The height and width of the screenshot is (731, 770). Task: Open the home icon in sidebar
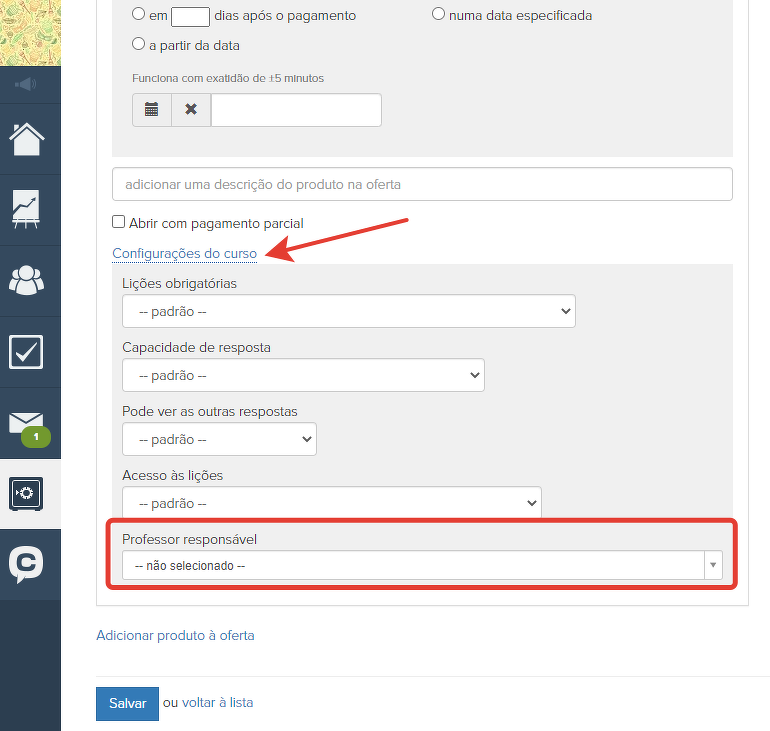(x=27, y=138)
